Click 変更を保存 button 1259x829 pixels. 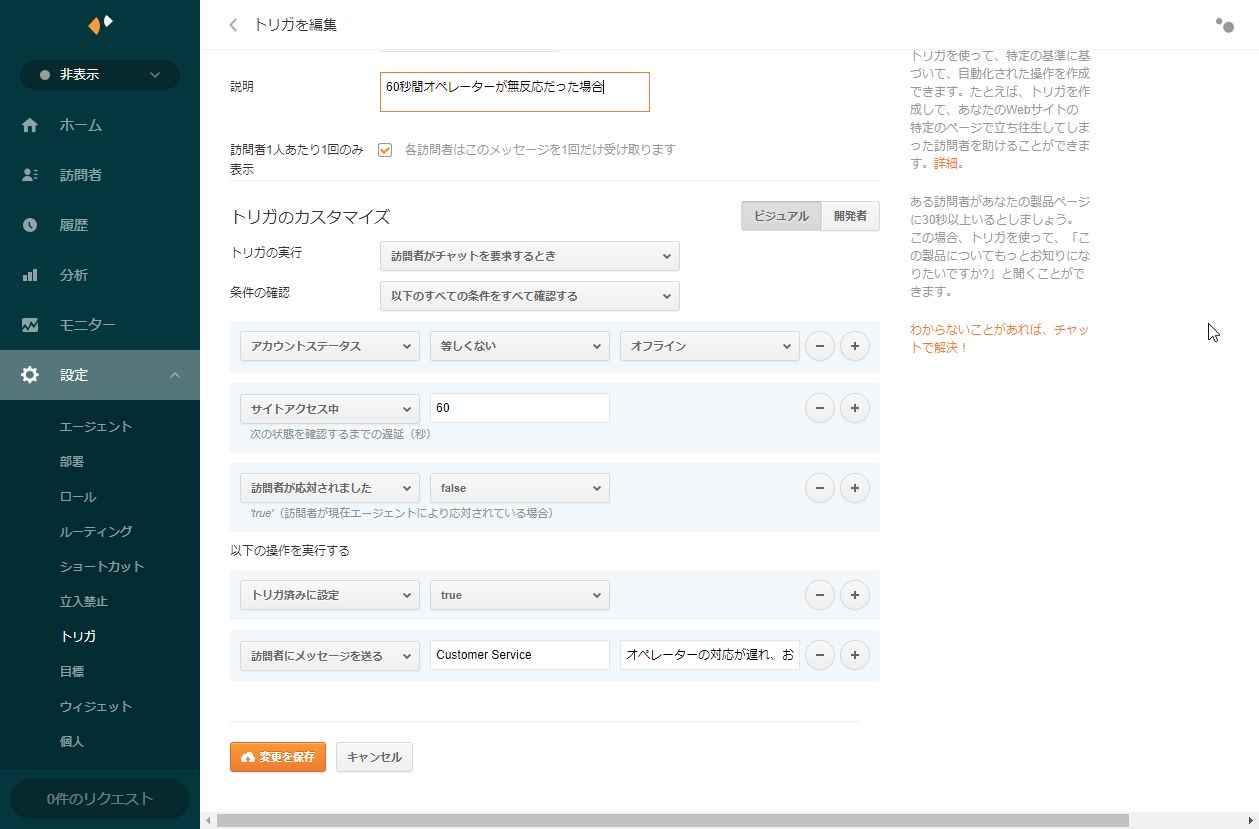(278, 757)
